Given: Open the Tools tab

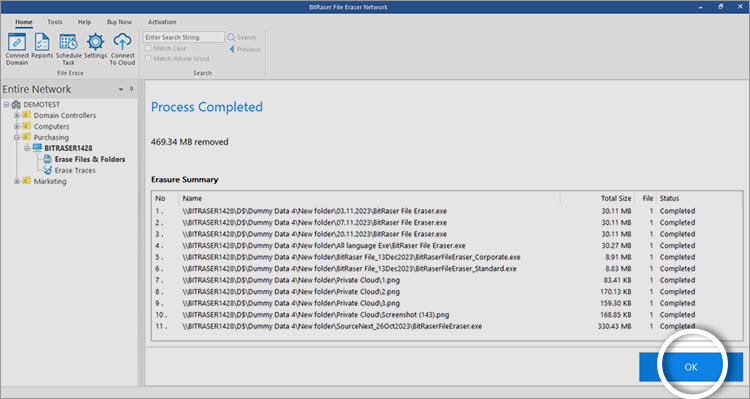Looking at the screenshot, I should point(55,22).
